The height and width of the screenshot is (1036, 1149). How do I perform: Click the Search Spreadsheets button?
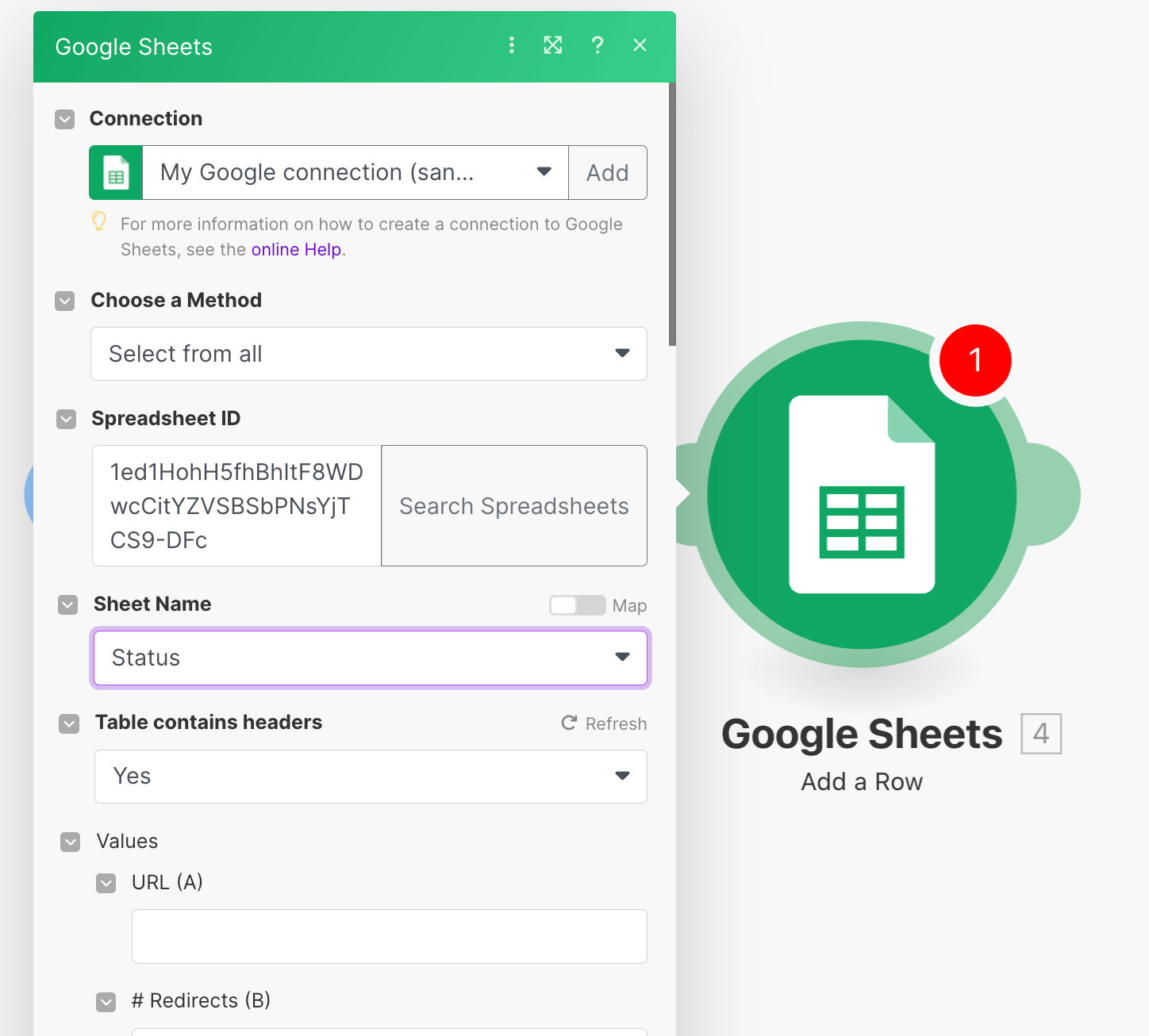coord(514,505)
